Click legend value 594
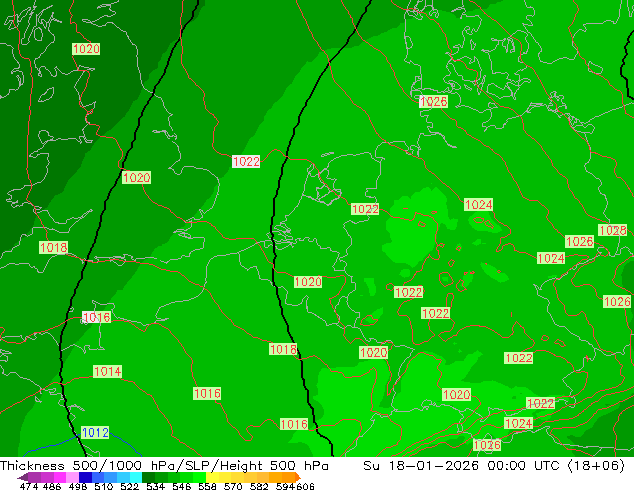The width and height of the screenshot is (634, 490). click(285, 486)
